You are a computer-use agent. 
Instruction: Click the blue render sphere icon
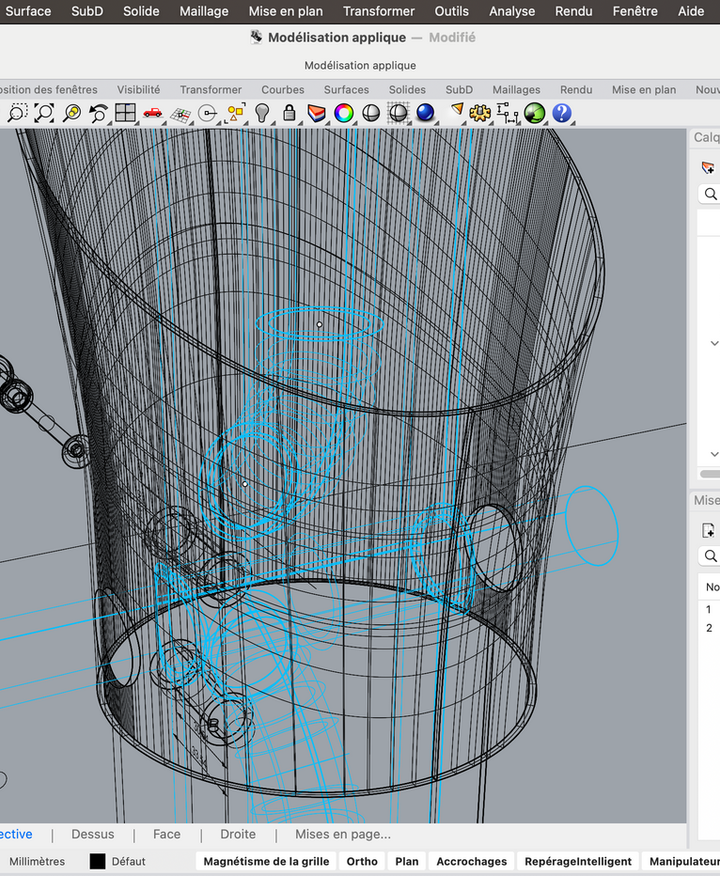[425, 113]
